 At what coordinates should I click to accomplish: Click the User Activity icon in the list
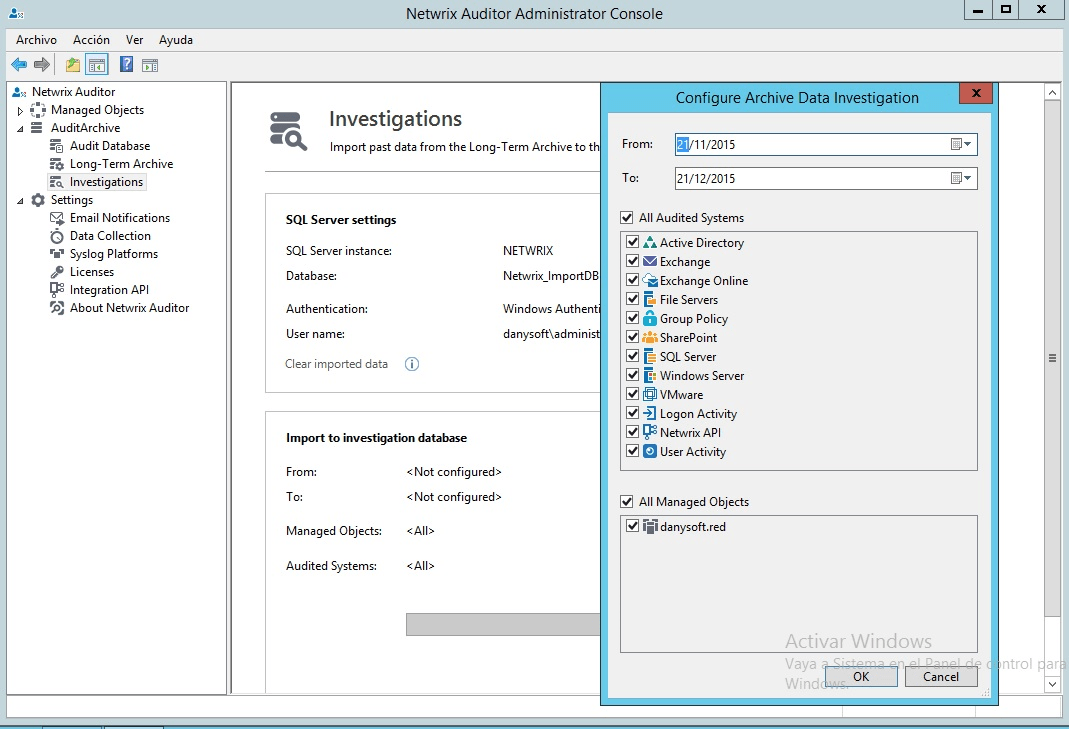point(650,451)
